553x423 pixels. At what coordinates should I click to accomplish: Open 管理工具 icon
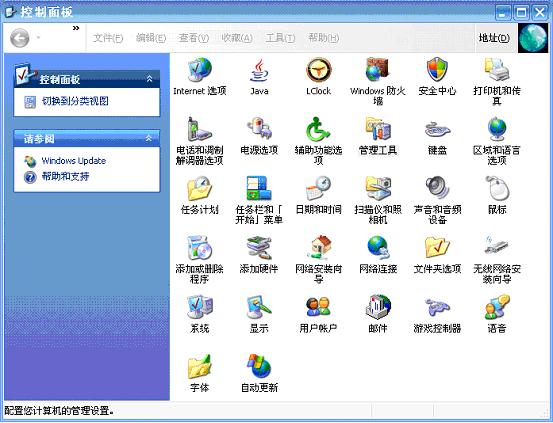point(378,129)
